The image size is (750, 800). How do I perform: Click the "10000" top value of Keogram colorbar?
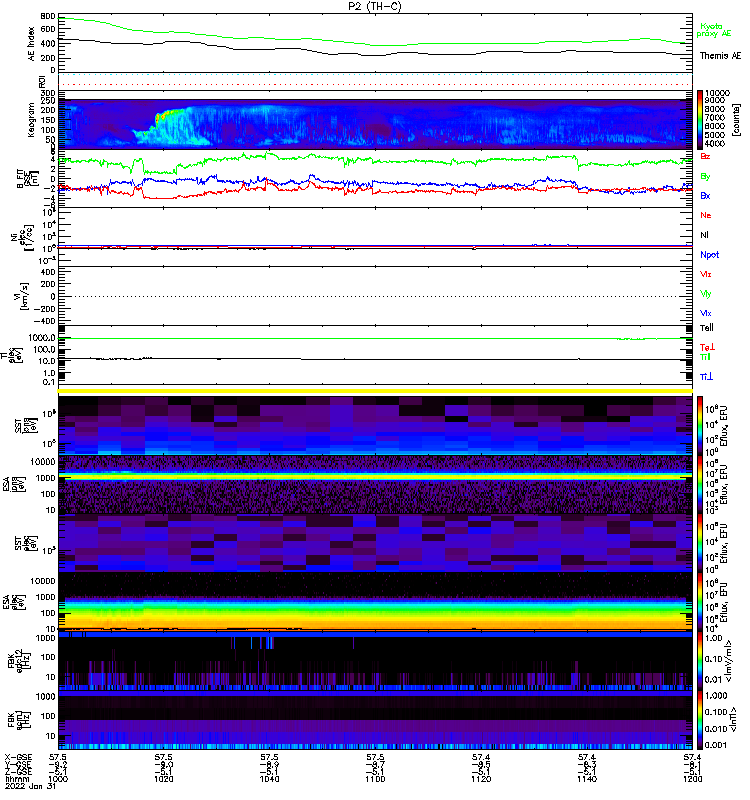[717, 93]
